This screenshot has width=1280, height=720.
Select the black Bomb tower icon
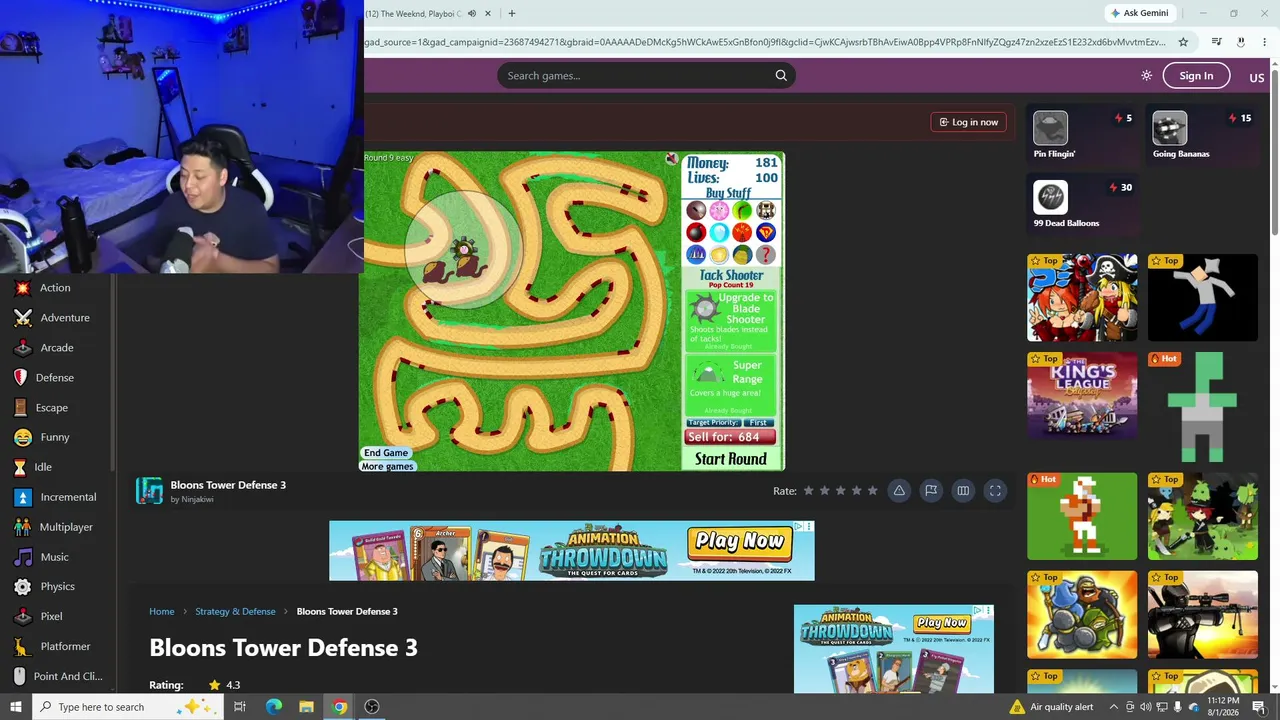[696, 232]
